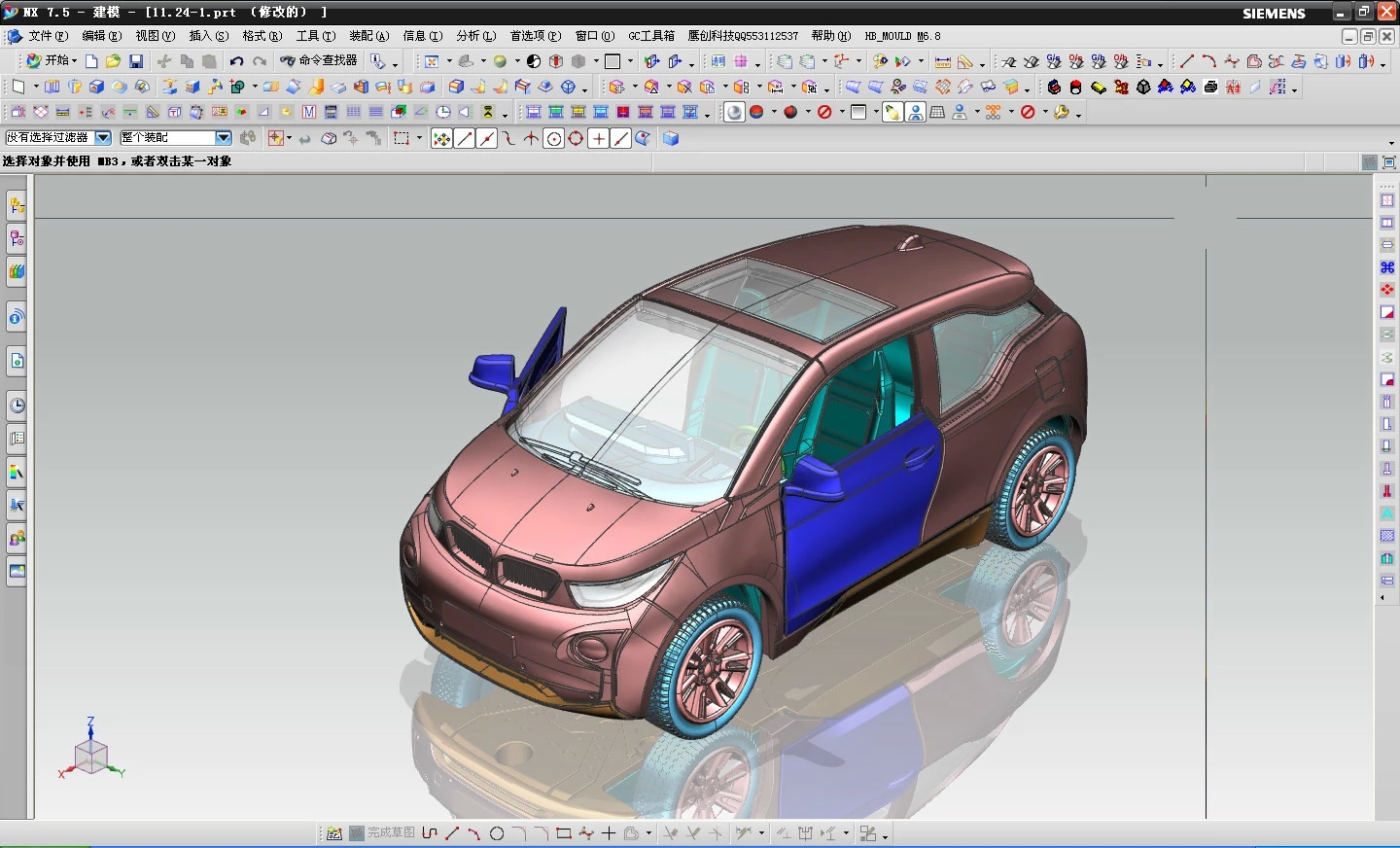1400x848 pixels.
Task: Toggle the arc center snap point button
Action: click(x=553, y=139)
